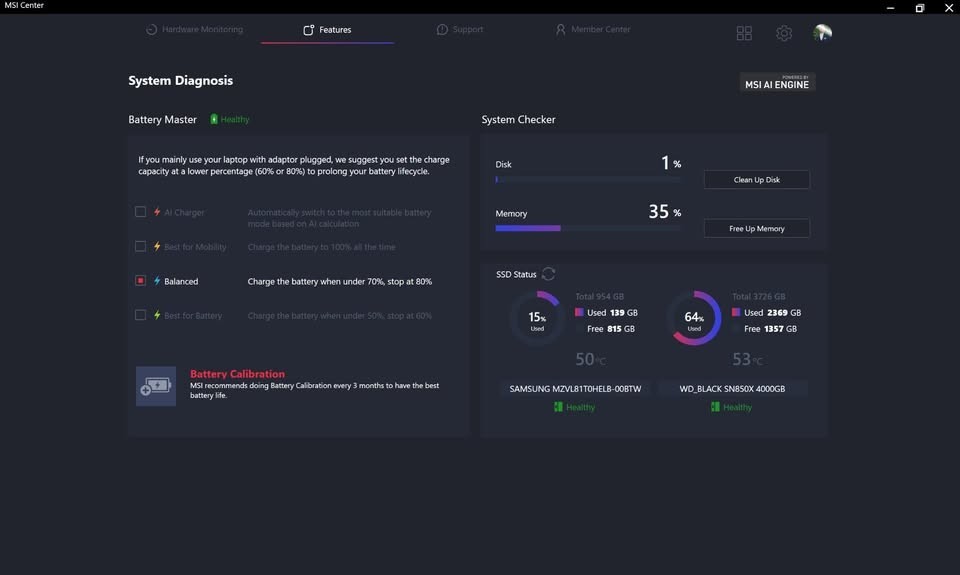Click the Free Up Memory button
The height and width of the screenshot is (575, 960).
coord(757,228)
